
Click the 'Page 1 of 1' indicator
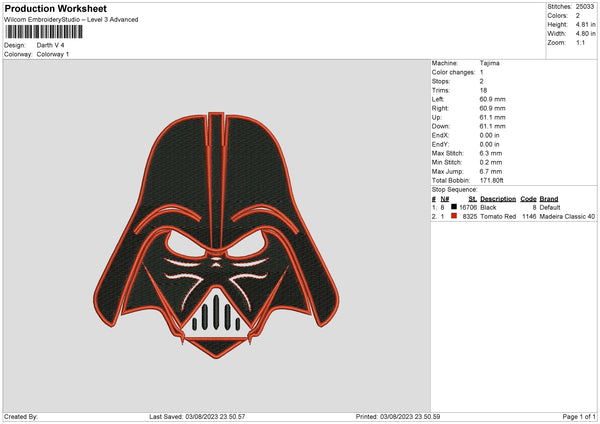click(579, 416)
